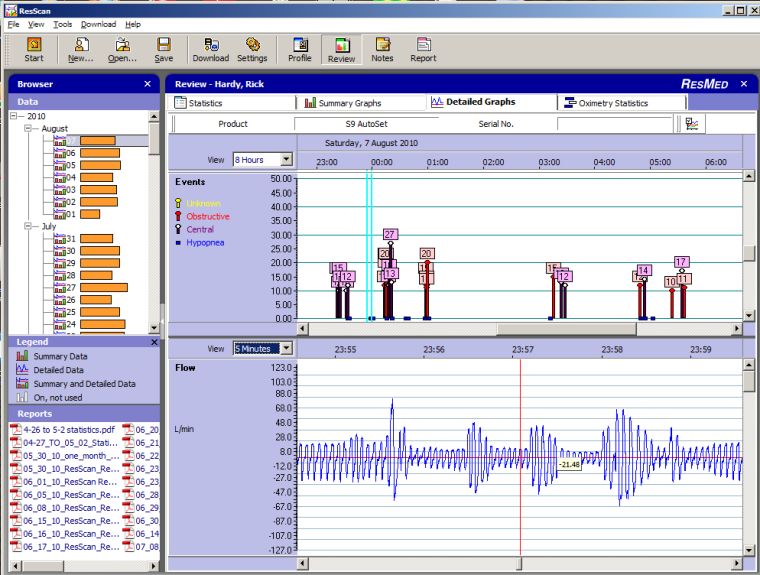Click Flow graph scroll right arrow
The width and height of the screenshot is (760, 575).
click(737, 563)
